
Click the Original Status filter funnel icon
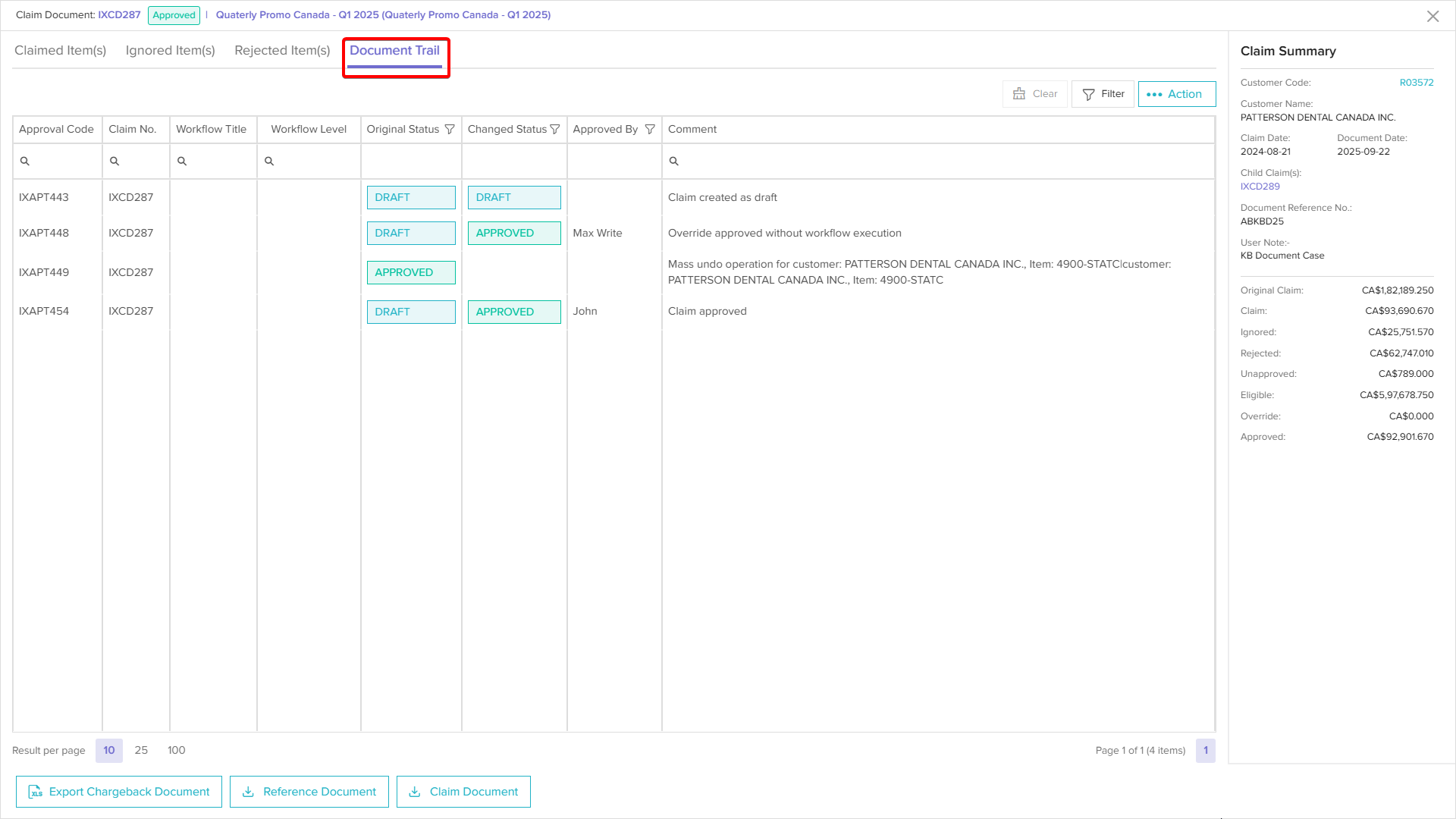pyautogui.click(x=450, y=130)
